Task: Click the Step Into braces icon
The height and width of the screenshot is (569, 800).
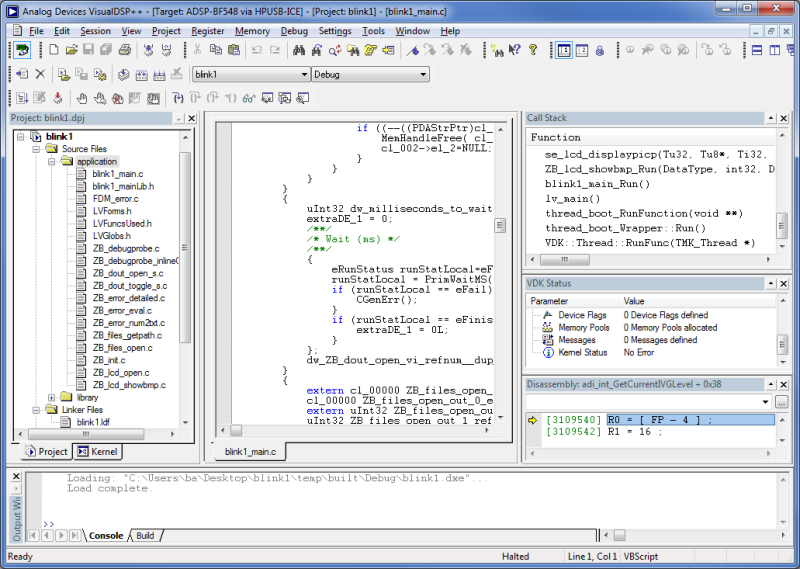Action: [x=178, y=98]
